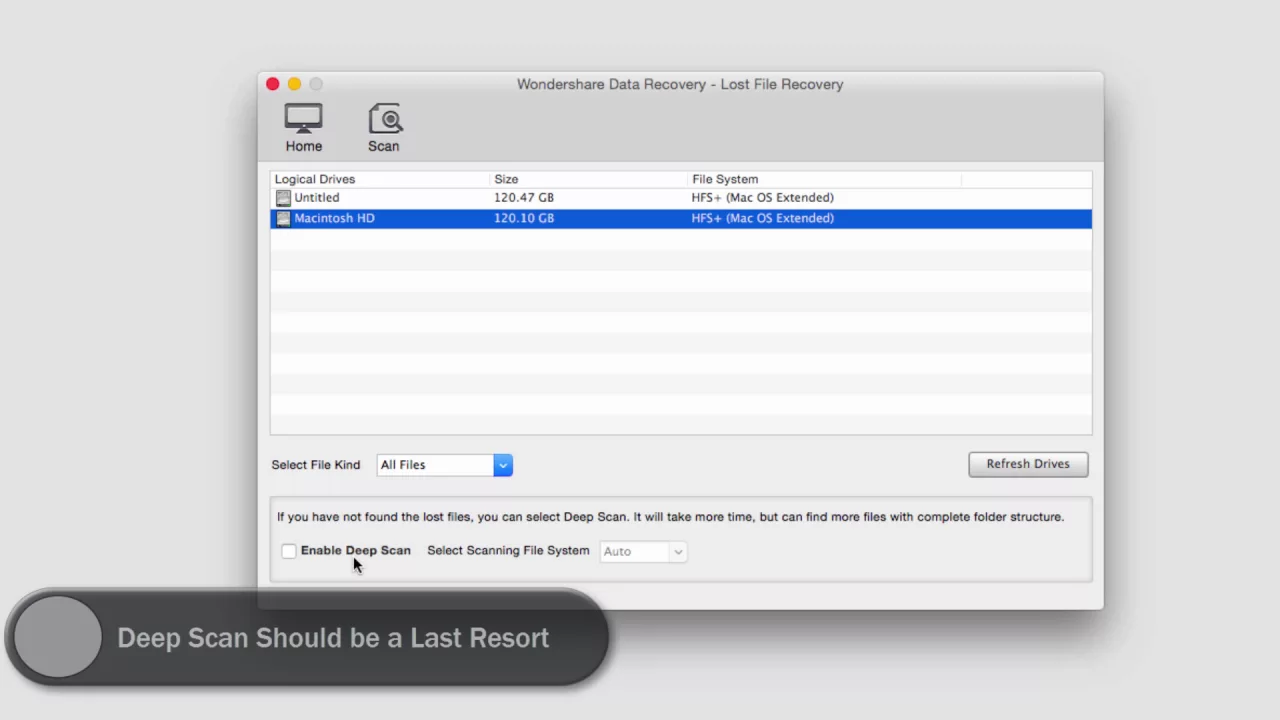Click the Untitled drive name
Screen dimensions: 1280x720
point(317,198)
